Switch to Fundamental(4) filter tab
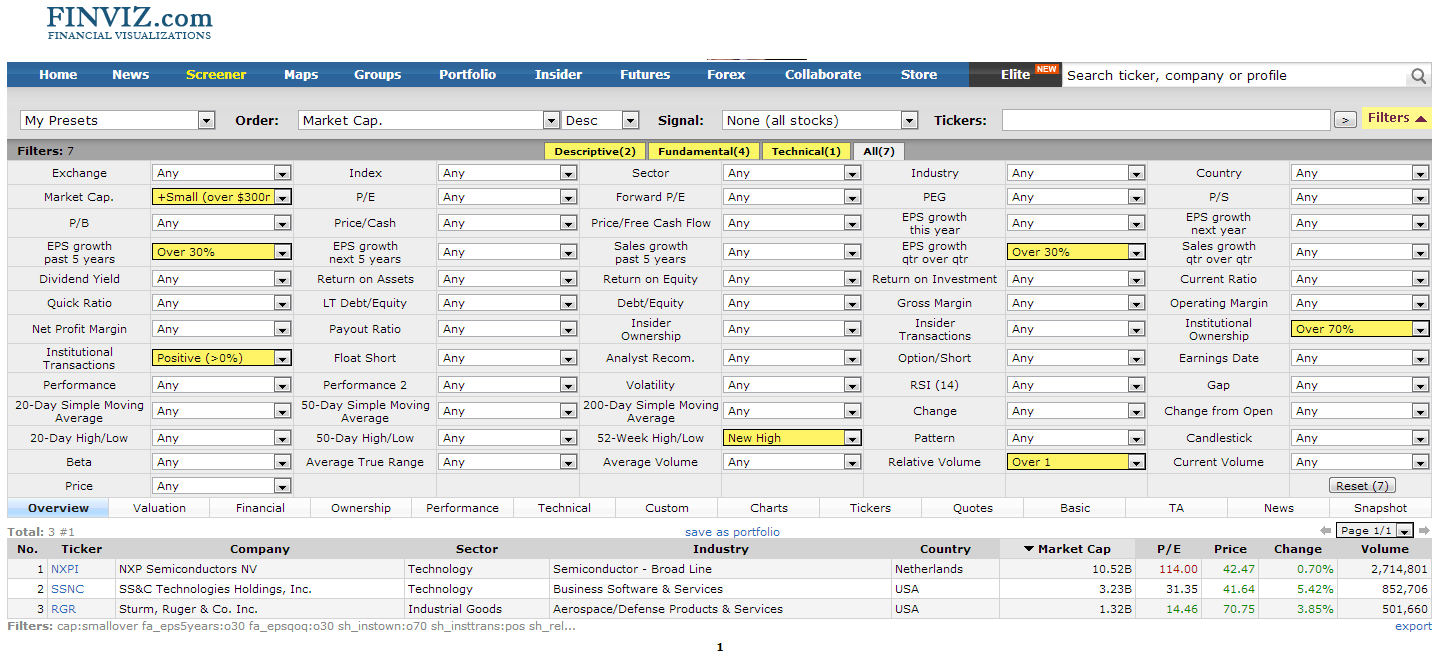 click(704, 151)
